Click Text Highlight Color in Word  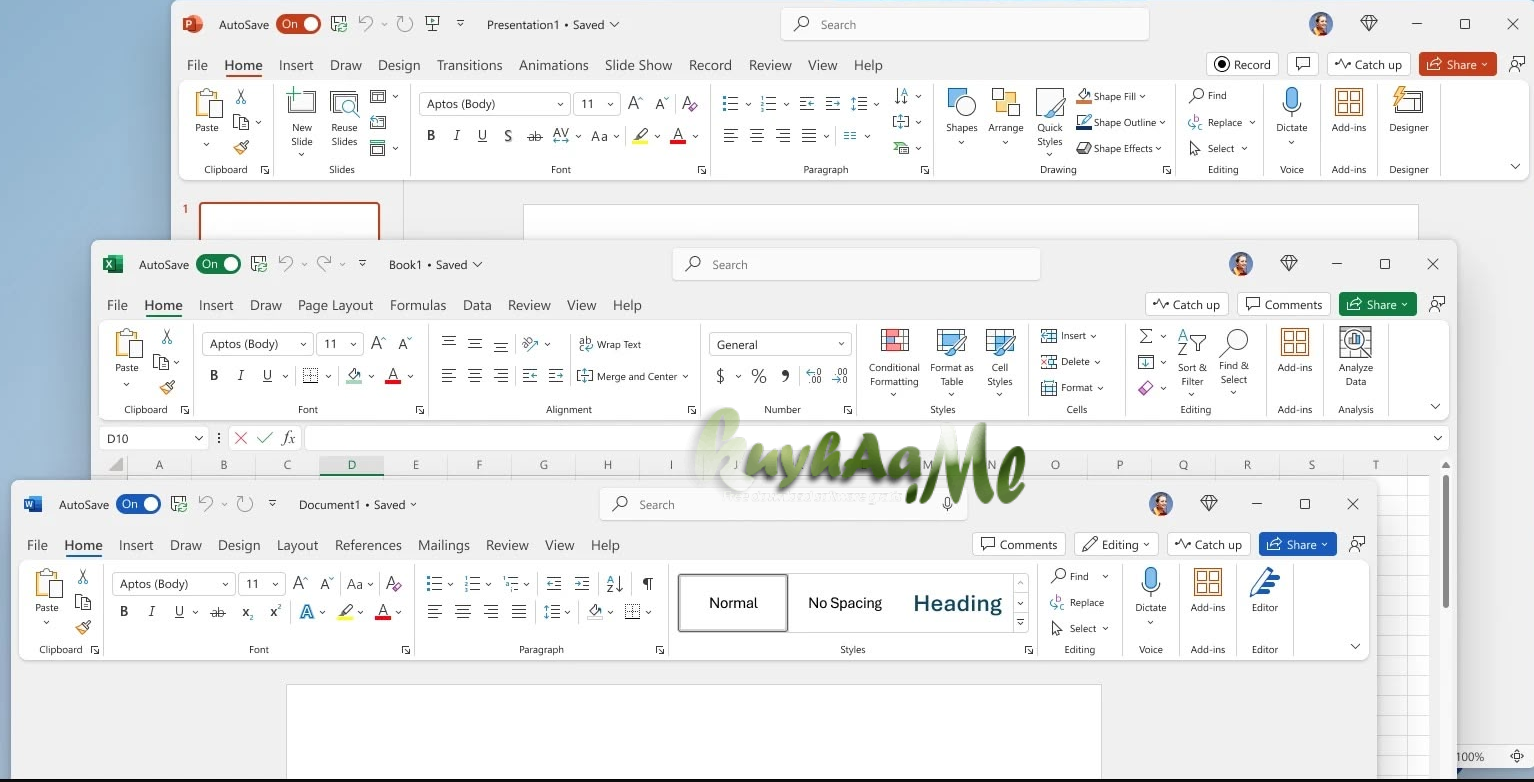pos(345,612)
